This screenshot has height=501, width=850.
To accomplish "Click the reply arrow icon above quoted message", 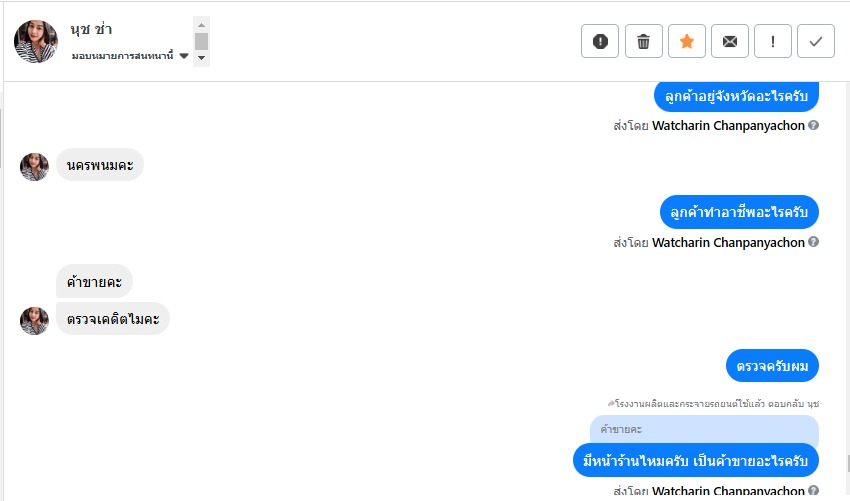I will [611, 403].
